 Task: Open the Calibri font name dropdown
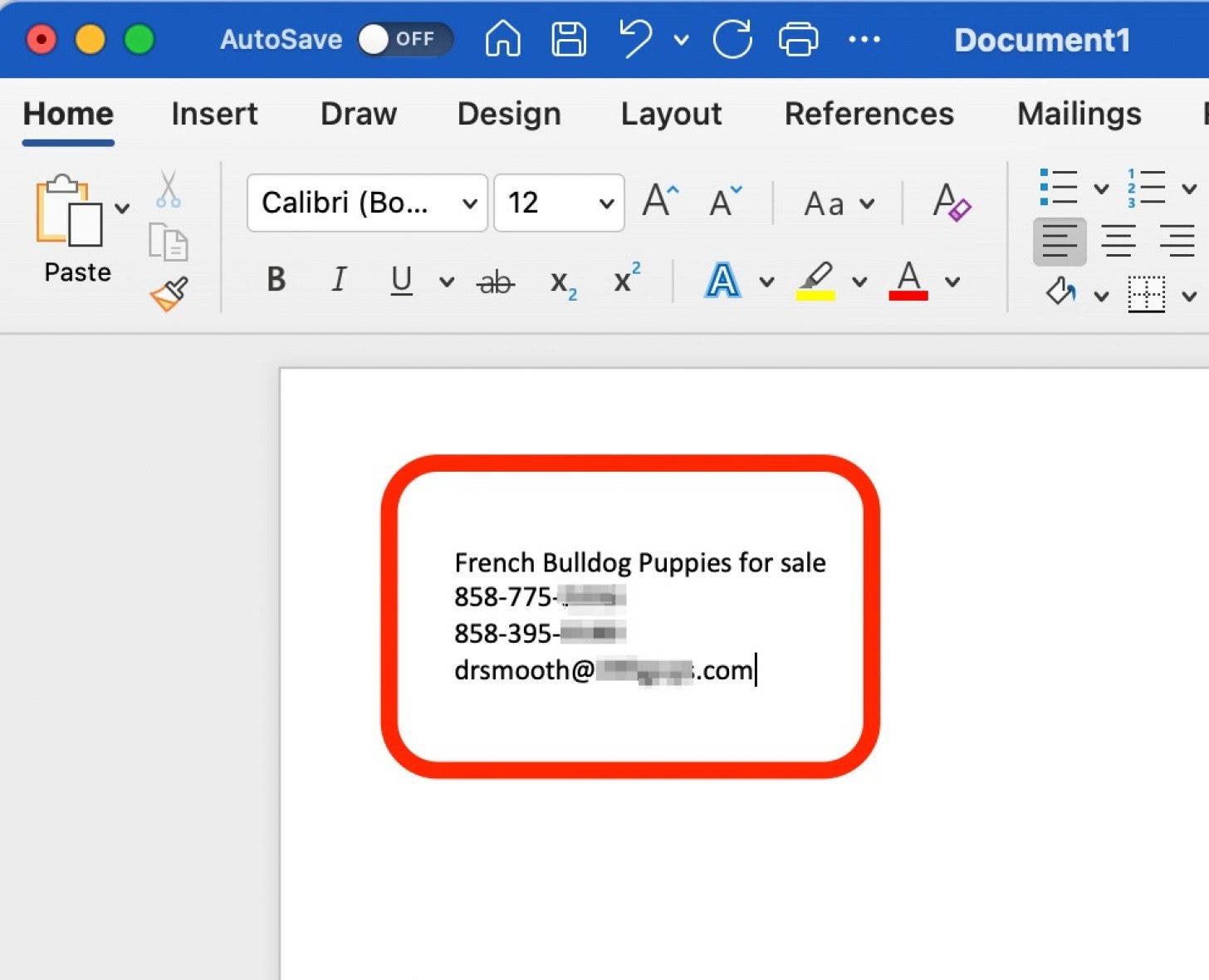point(367,203)
